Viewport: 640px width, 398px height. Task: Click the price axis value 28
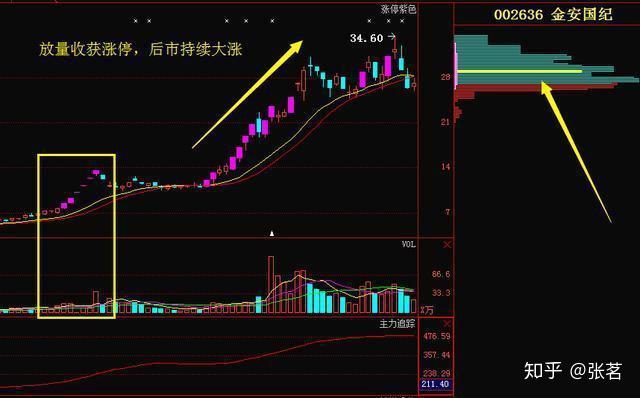(445, 77)
